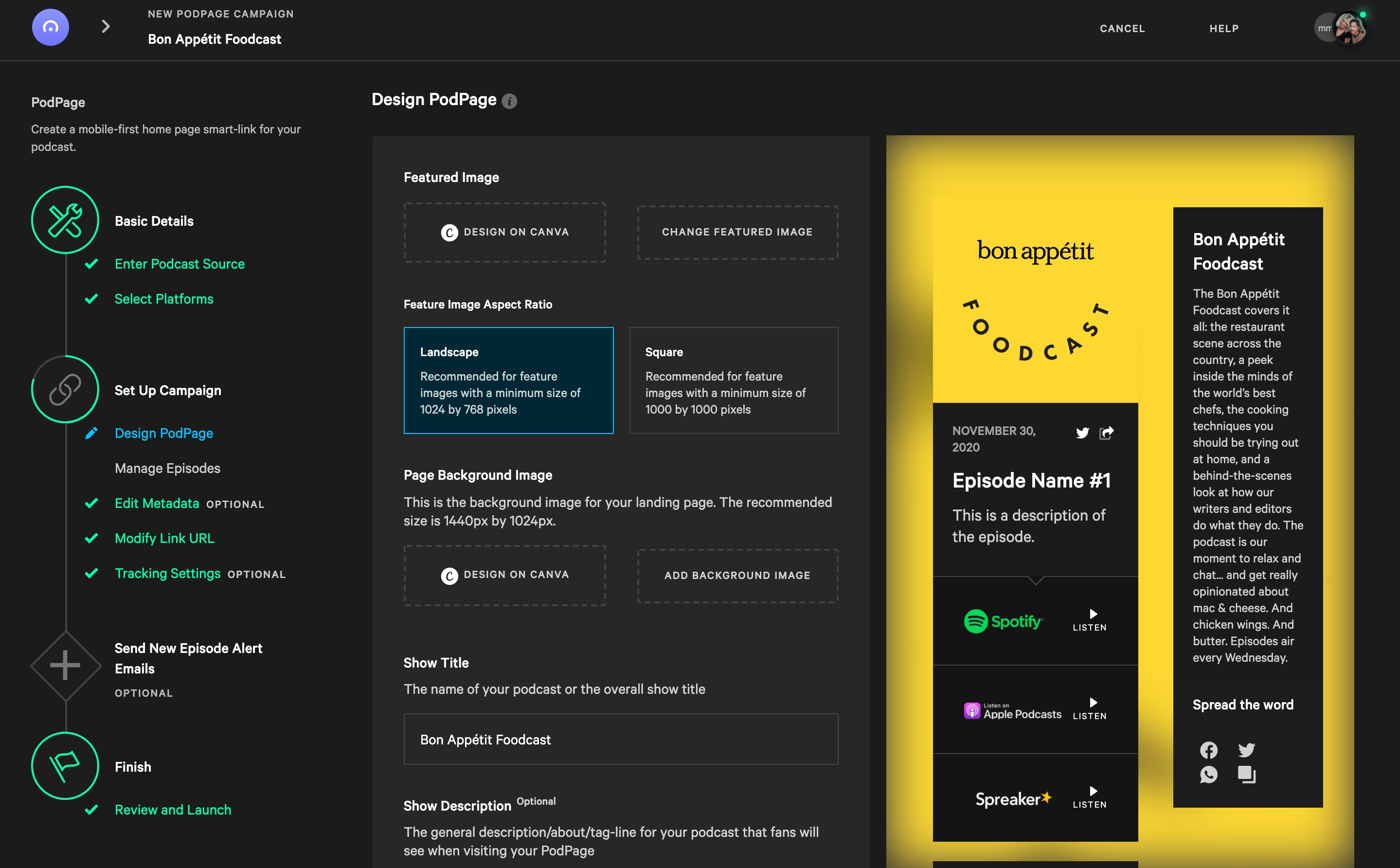Click Change Featured Image button
The height and width of the screenshot is (868, 1400).
point(737,232)
